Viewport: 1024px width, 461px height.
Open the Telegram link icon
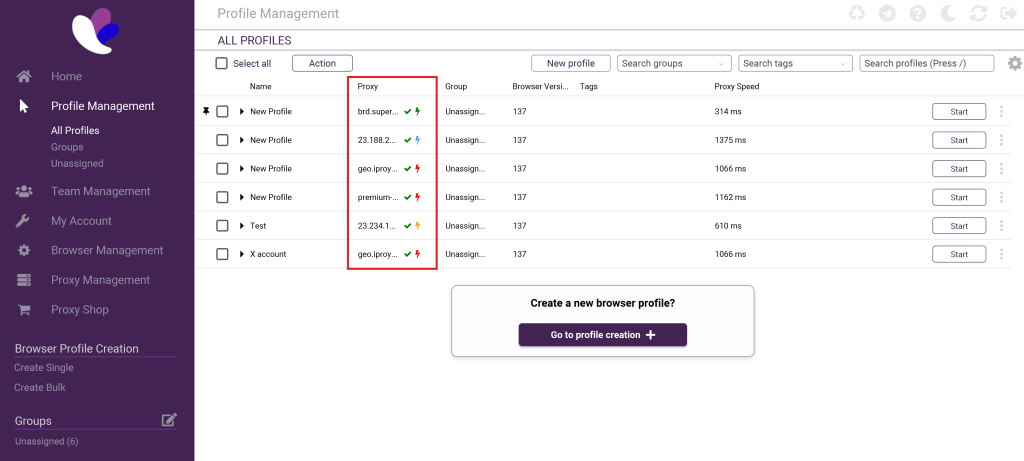pyautogui.click(x=887, y=14)
